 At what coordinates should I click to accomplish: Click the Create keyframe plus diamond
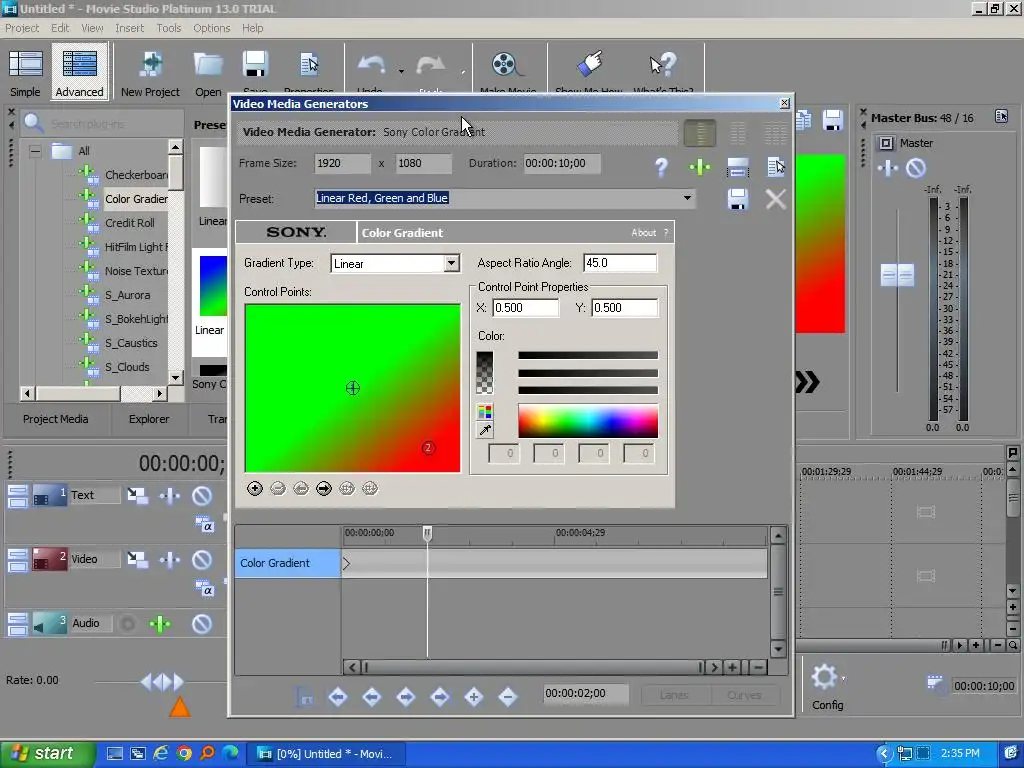[x=473, y=697]
